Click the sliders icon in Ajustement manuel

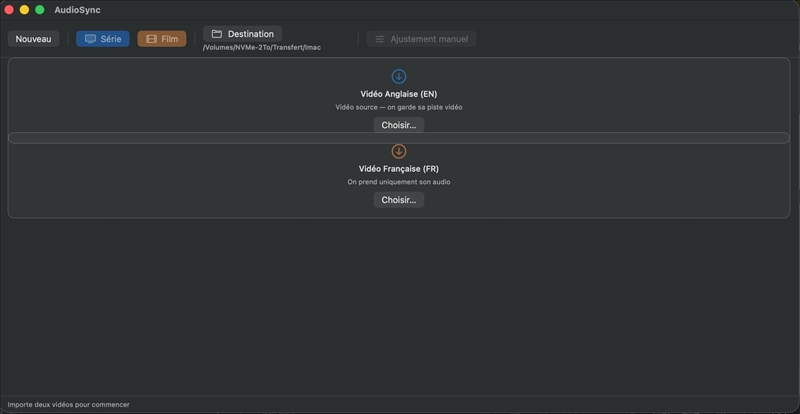coord(380,39)
